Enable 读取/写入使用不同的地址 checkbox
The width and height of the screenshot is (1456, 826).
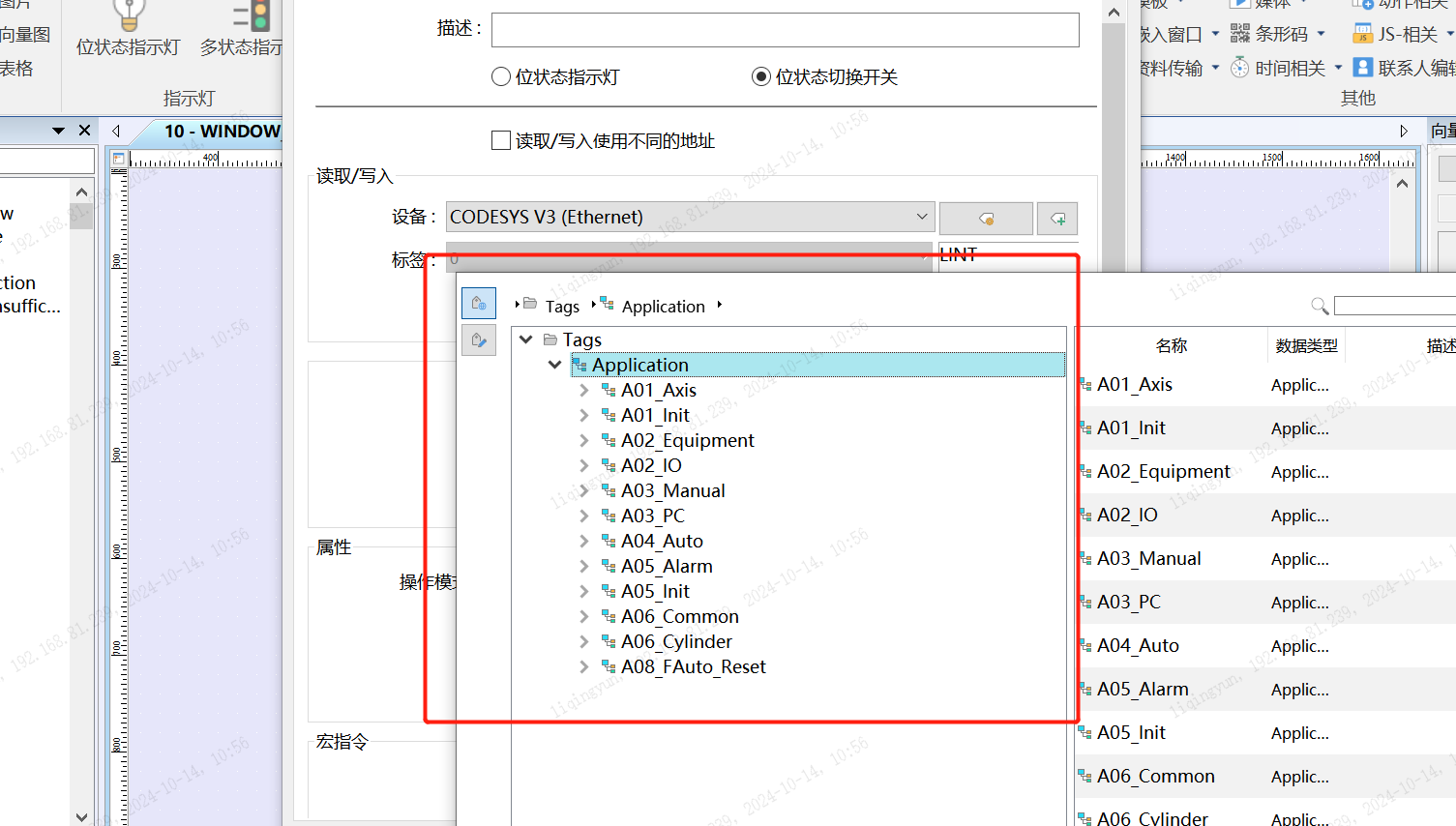coord(501,141)
